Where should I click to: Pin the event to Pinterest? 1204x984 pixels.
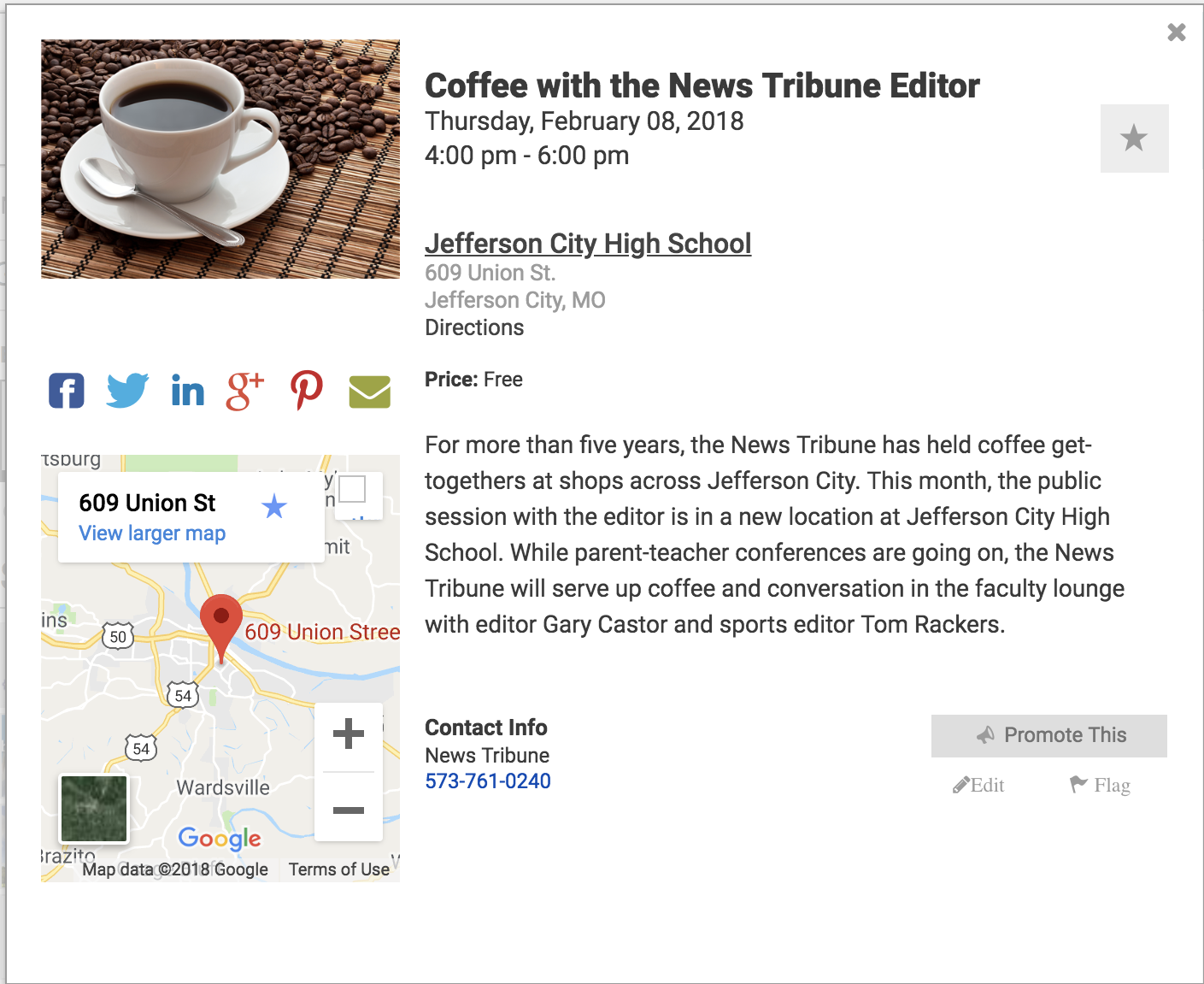[306, 391]
